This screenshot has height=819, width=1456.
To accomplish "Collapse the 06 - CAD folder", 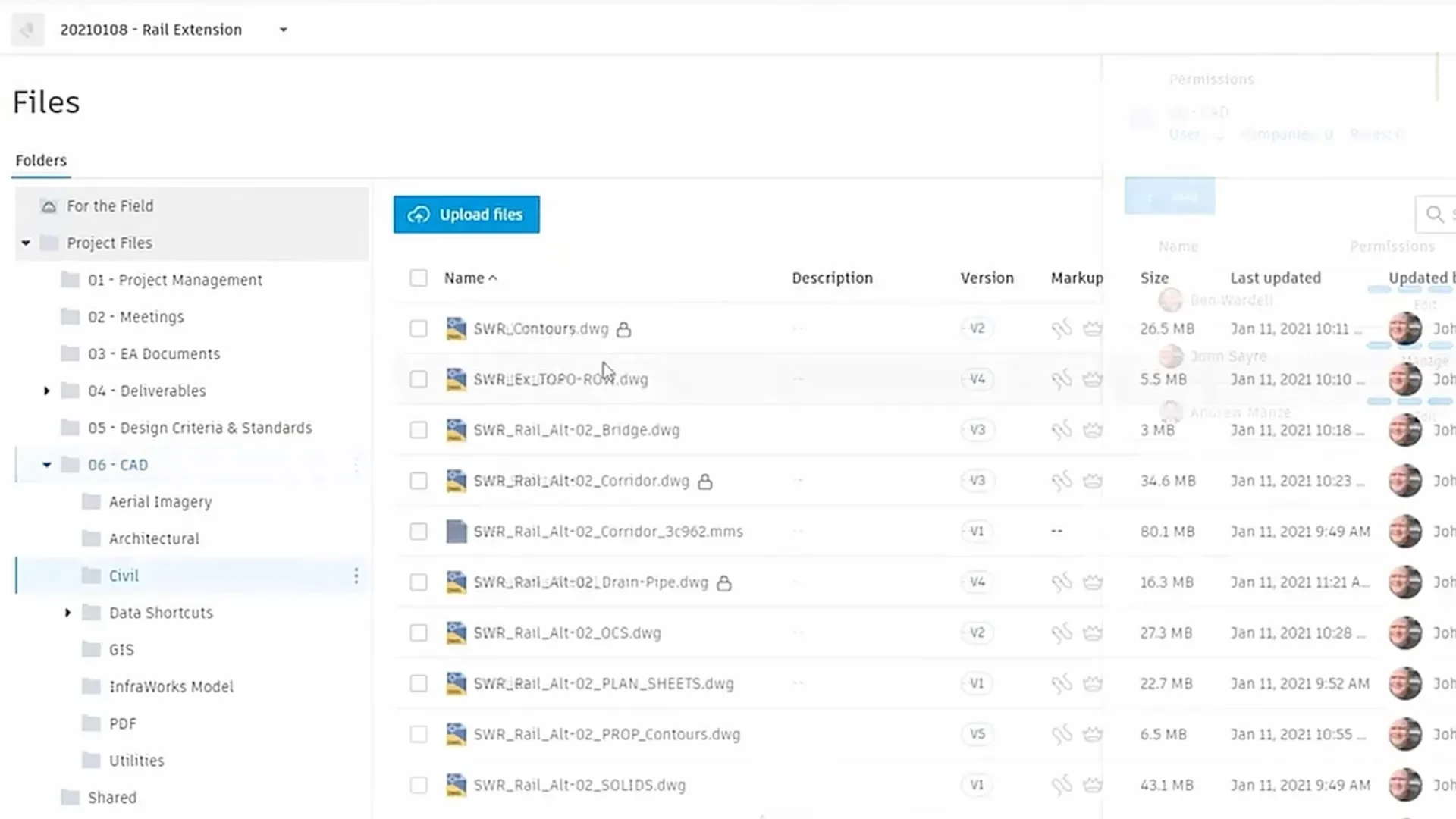I will point(47,465).
